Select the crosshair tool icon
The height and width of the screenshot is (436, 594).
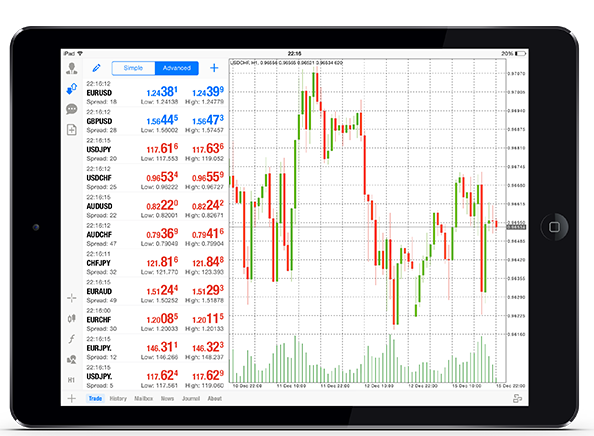[x=72, y=298]
